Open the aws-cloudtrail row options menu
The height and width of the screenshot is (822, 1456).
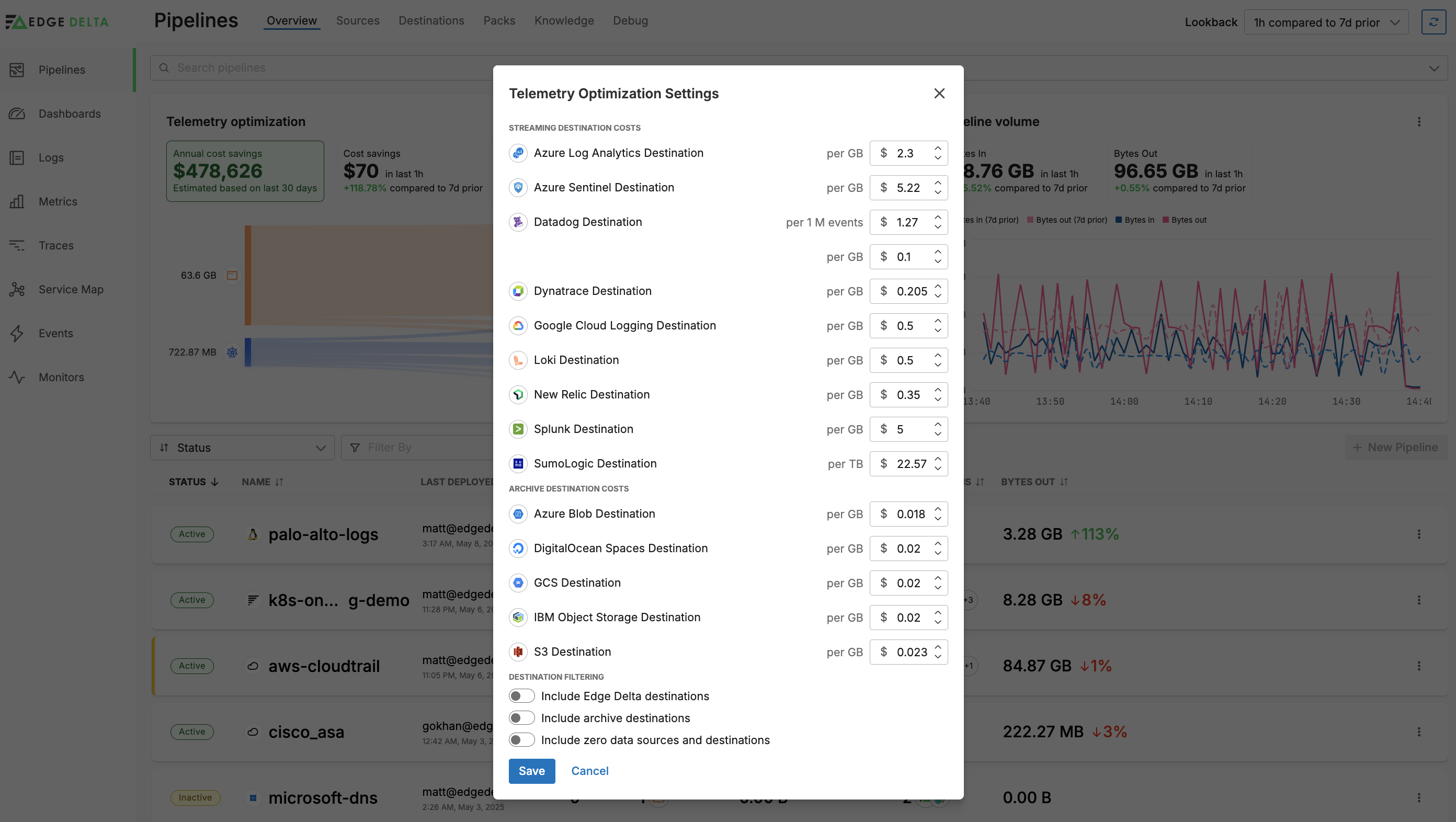(1419, 666)
